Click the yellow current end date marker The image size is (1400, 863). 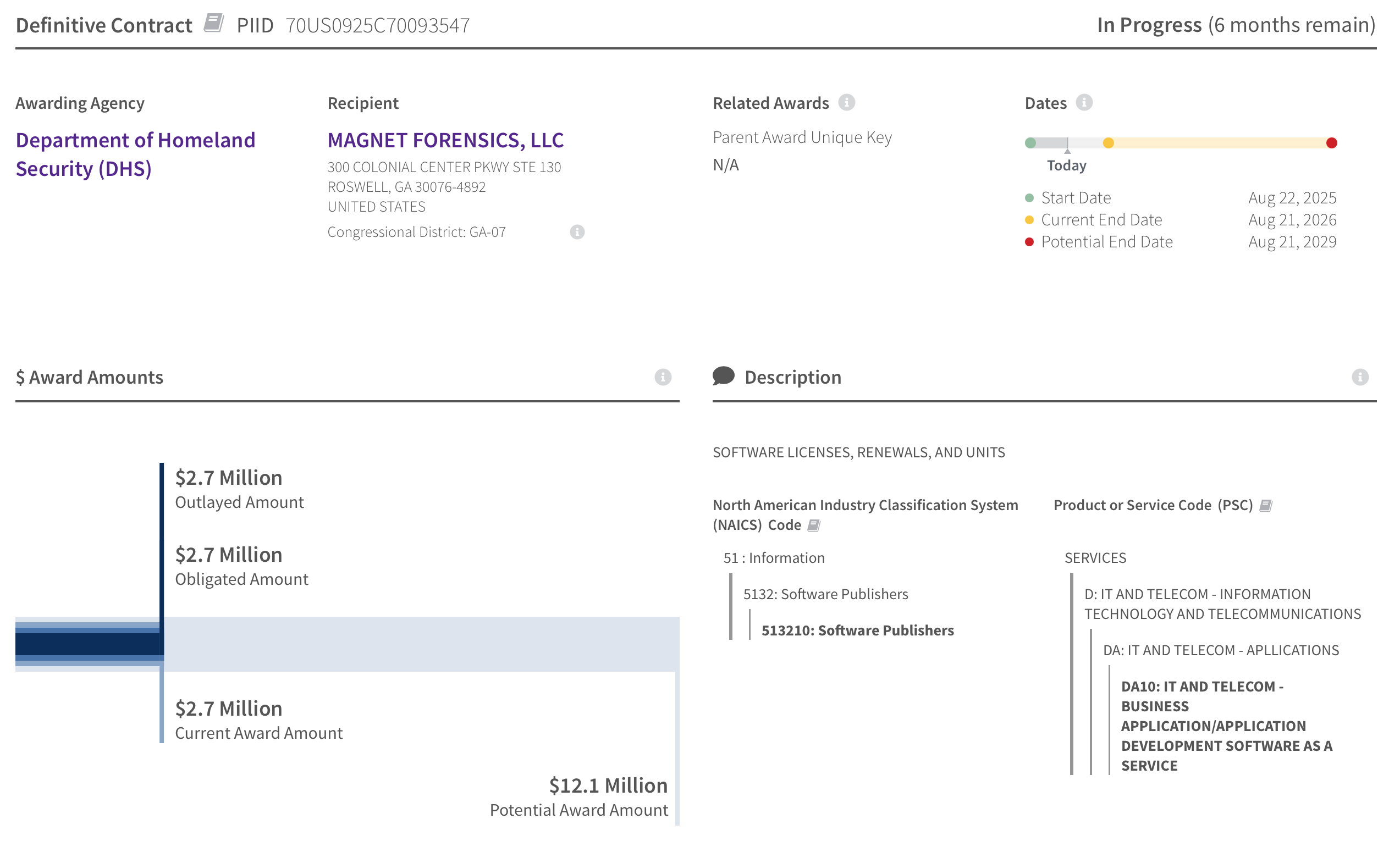point(1107,143)
